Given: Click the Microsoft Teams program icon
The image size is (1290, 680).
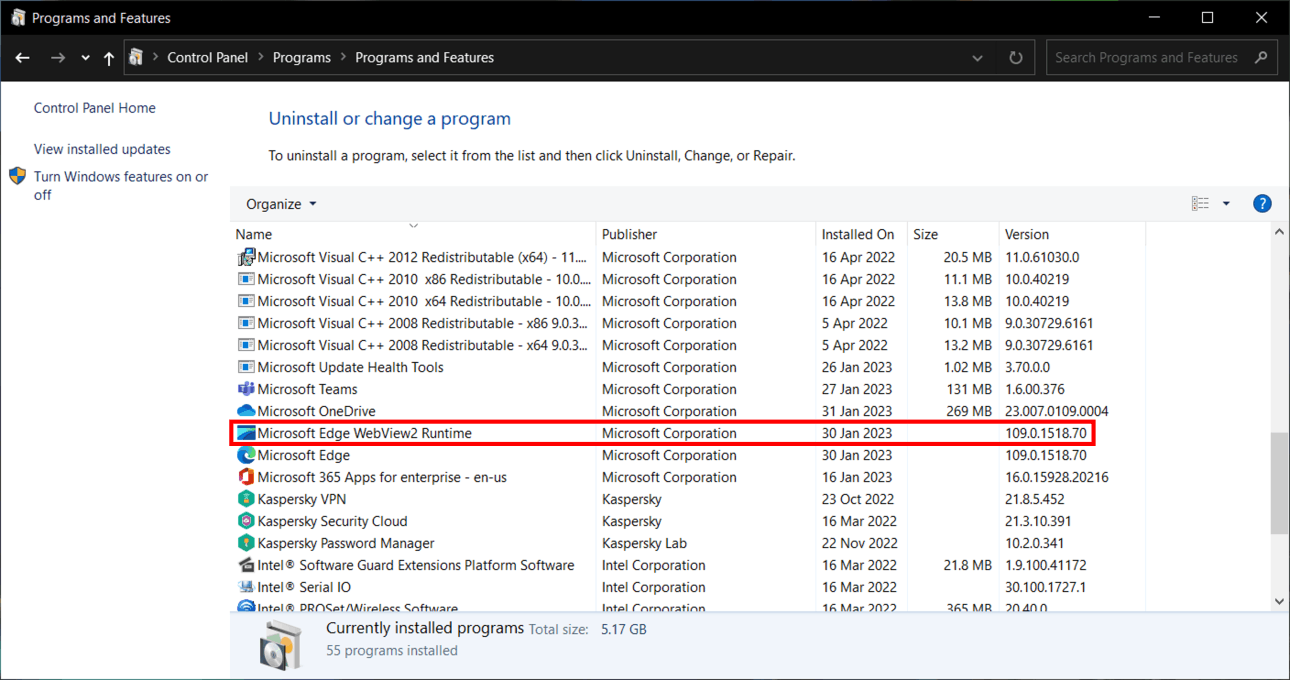Looking at the screenshot, I should (x=246, y=389).
